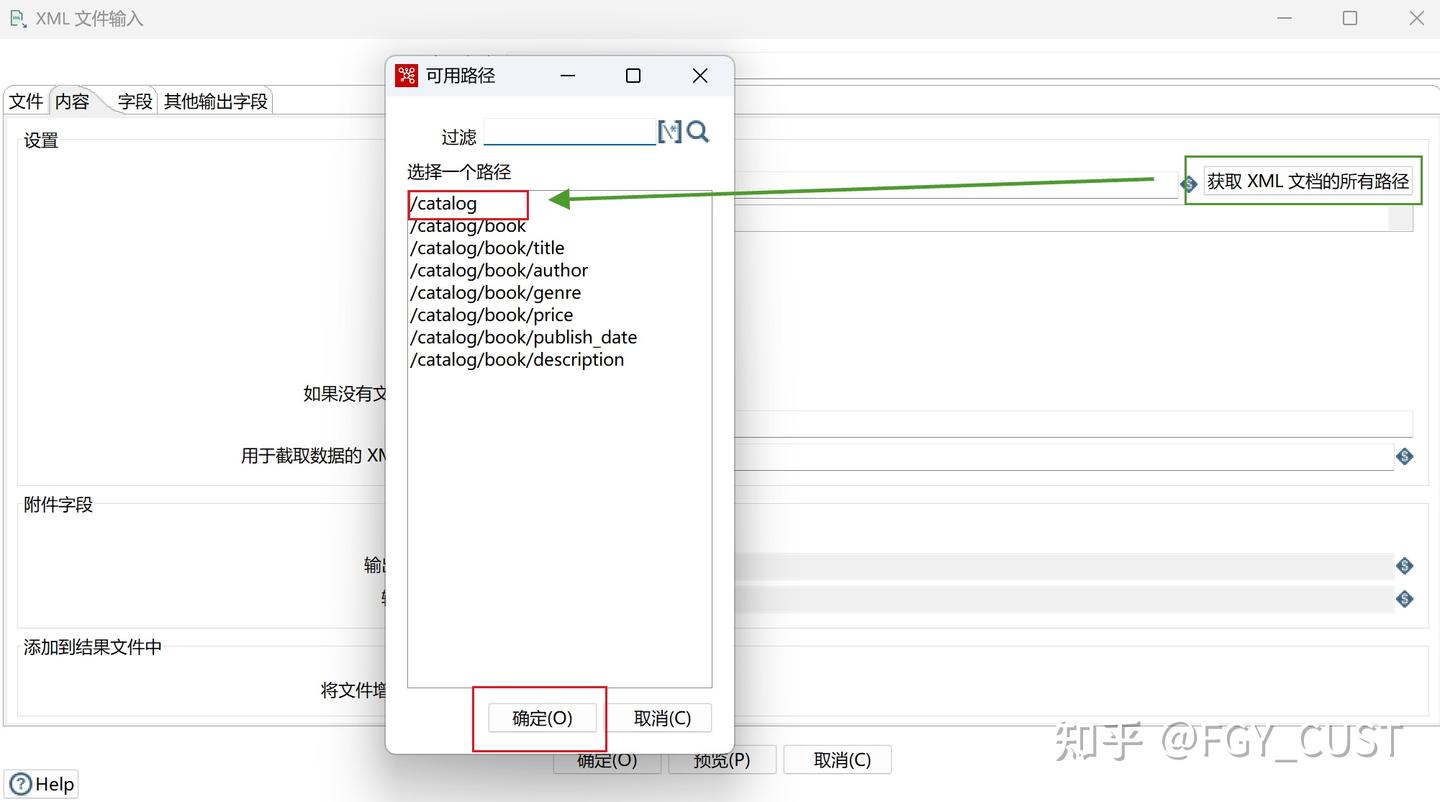Click the 预览(P) button at the bottom
Viewport: 1440px width, 802px height.
(722, 760)
